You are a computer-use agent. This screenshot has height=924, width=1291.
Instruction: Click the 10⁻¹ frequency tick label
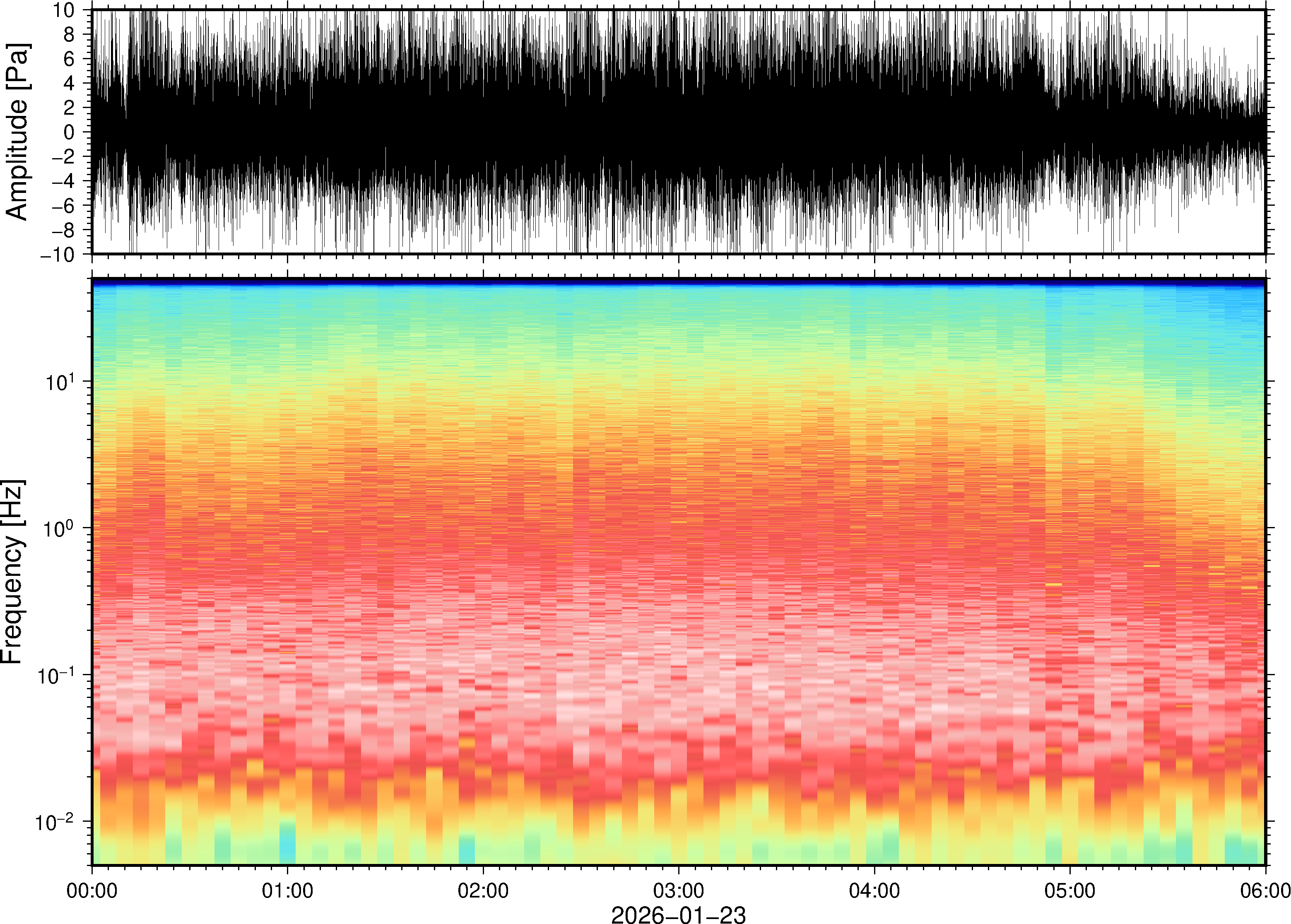tap(56, 675)
